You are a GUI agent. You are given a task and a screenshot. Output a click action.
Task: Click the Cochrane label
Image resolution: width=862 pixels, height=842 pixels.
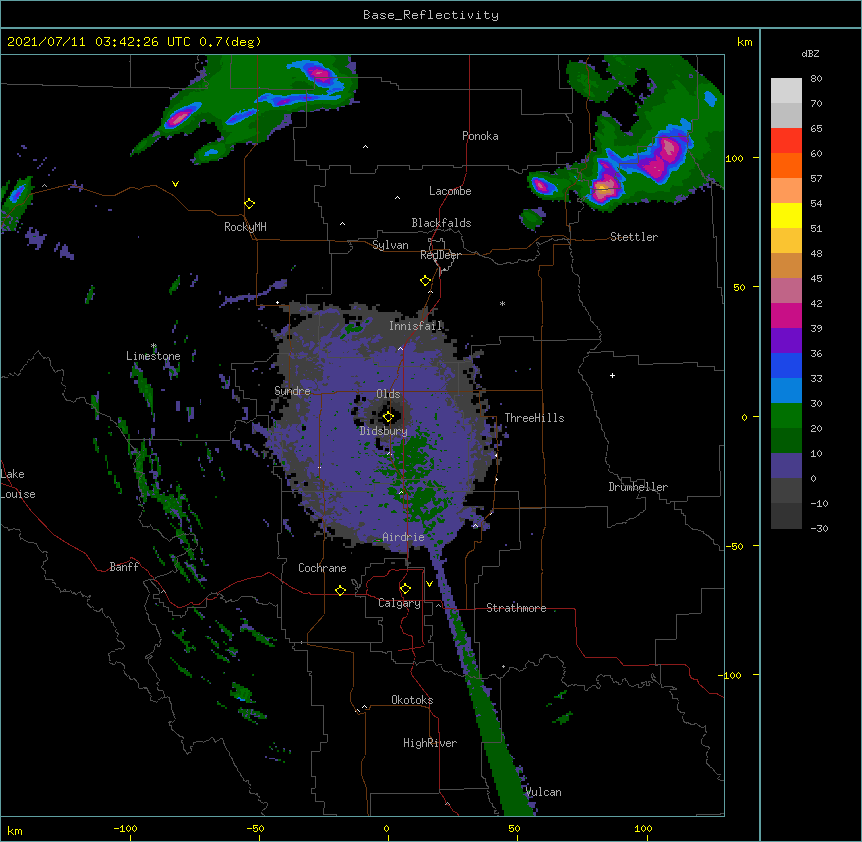tap(322, 568)
